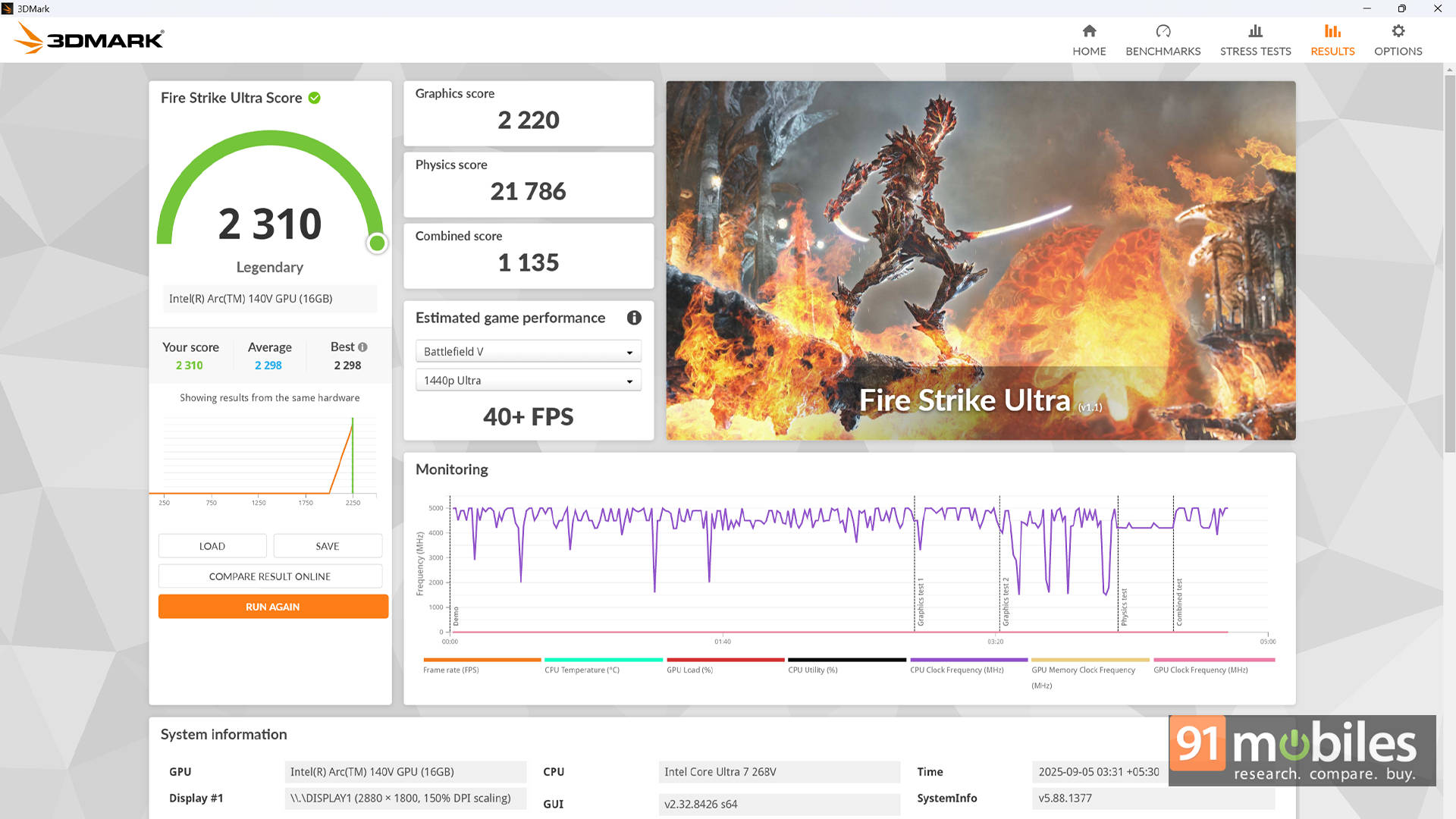Click the Results orange chart icon

(1332, 31)
